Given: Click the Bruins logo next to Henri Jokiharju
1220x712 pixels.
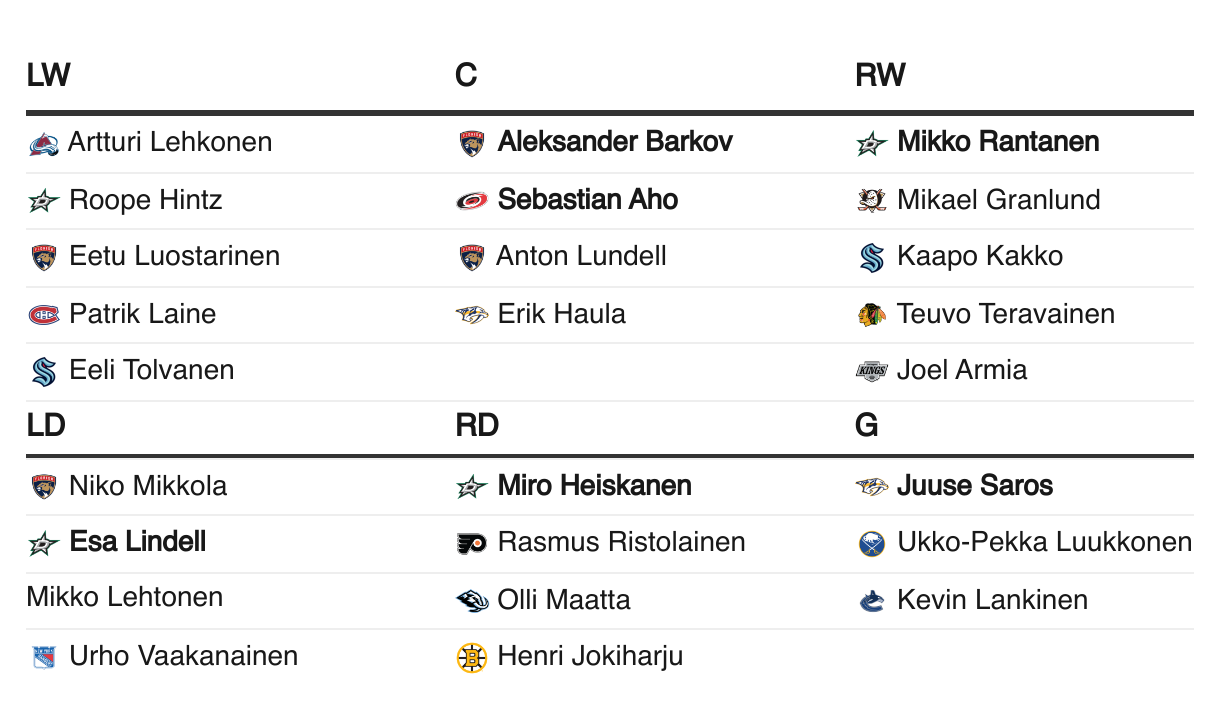Looking at the screenshot, I should pos(472,658).
